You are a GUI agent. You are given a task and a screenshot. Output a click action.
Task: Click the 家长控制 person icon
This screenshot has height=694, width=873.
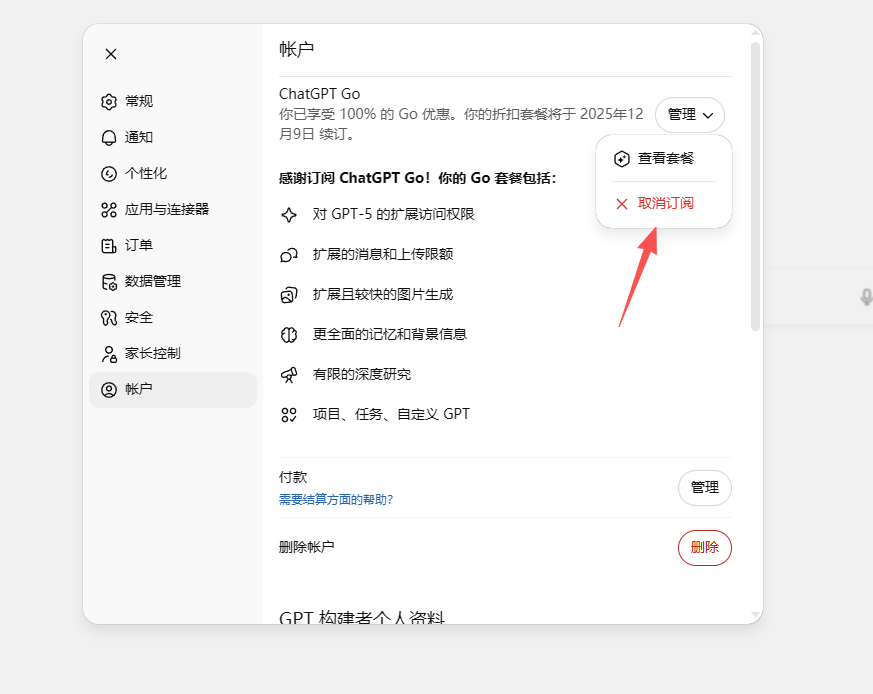point(109,354)
